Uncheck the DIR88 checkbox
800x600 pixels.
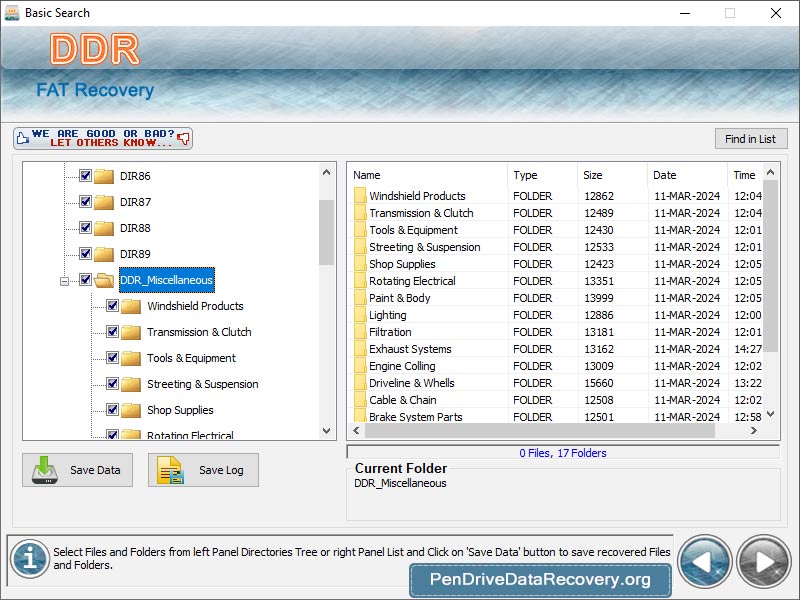84,228
